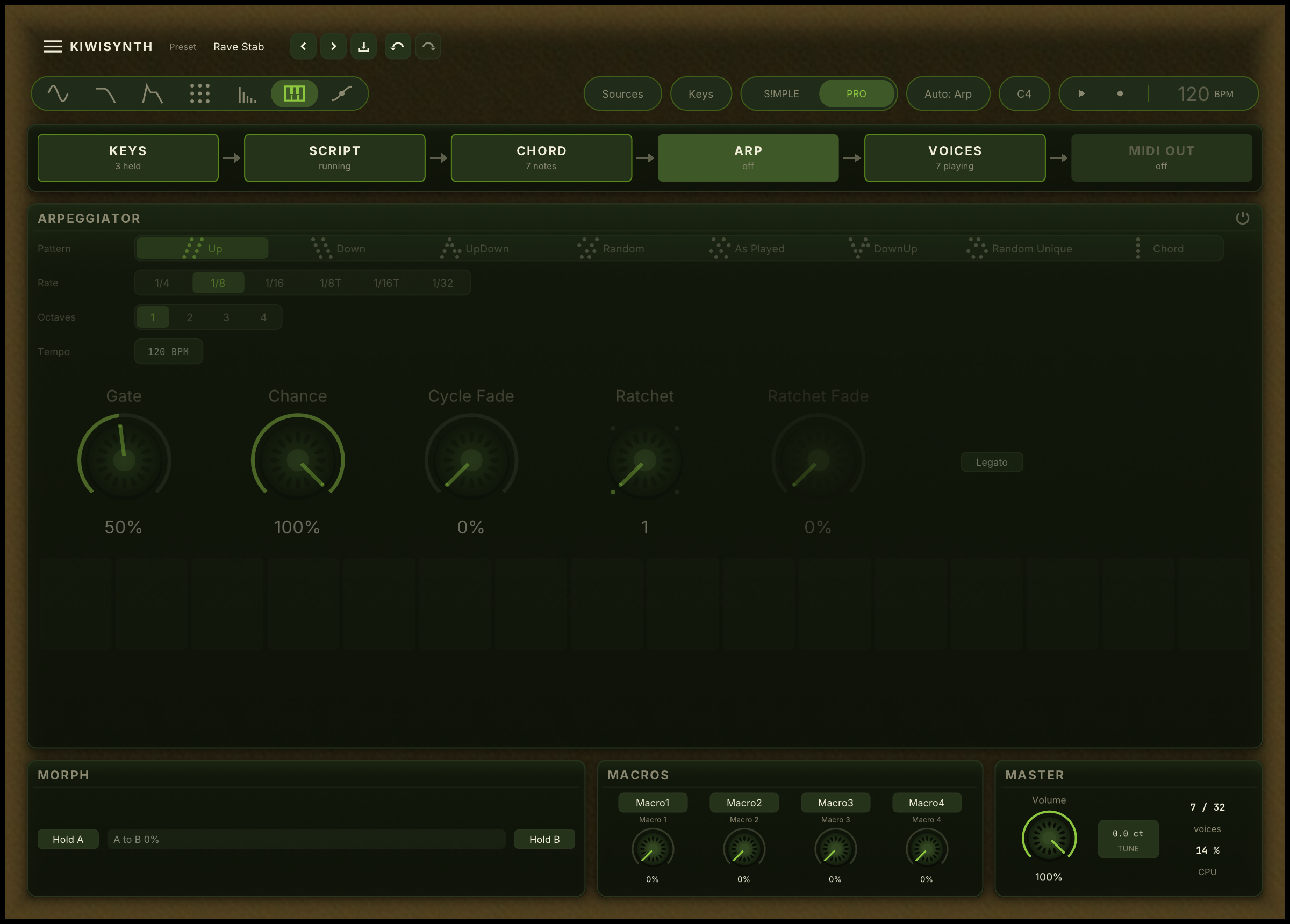
Task: Open the dot-grid matrix page
Action: click(199, 93)
